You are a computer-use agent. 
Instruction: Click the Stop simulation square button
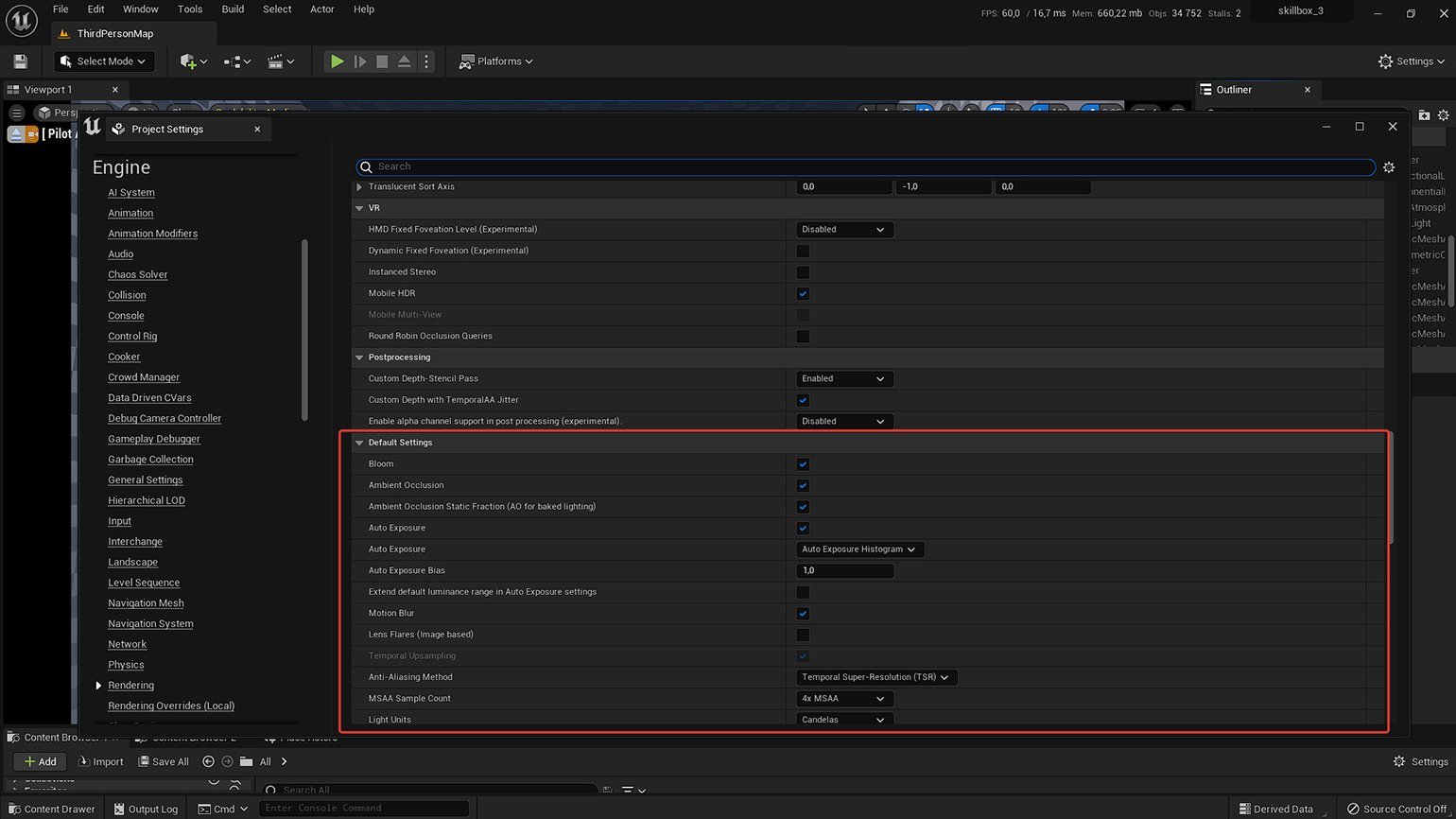[382, 61]
